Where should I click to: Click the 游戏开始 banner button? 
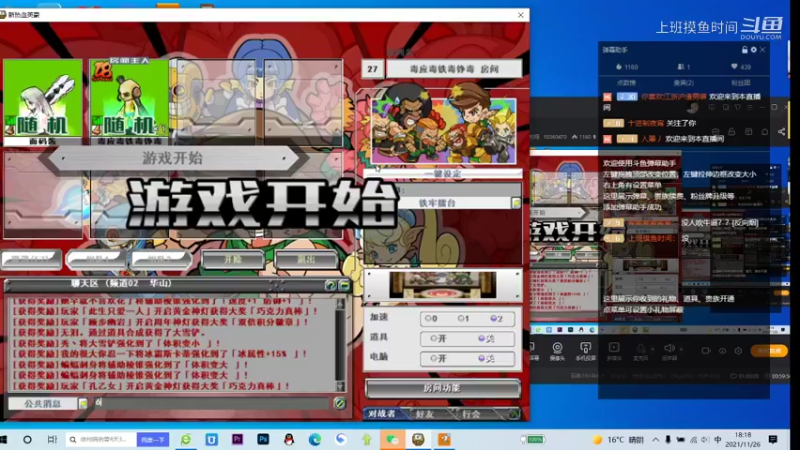pyautogui.click(x=172, y=158)
